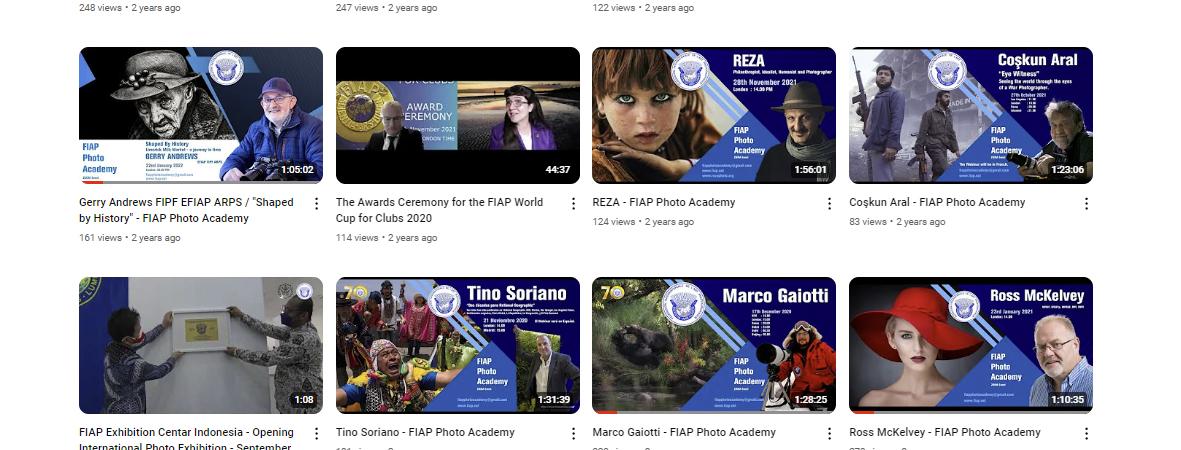Open title The Awards Ceremony for FIAP World Cup
This screenshot has width=1181, height=450.
pos(439,210)
